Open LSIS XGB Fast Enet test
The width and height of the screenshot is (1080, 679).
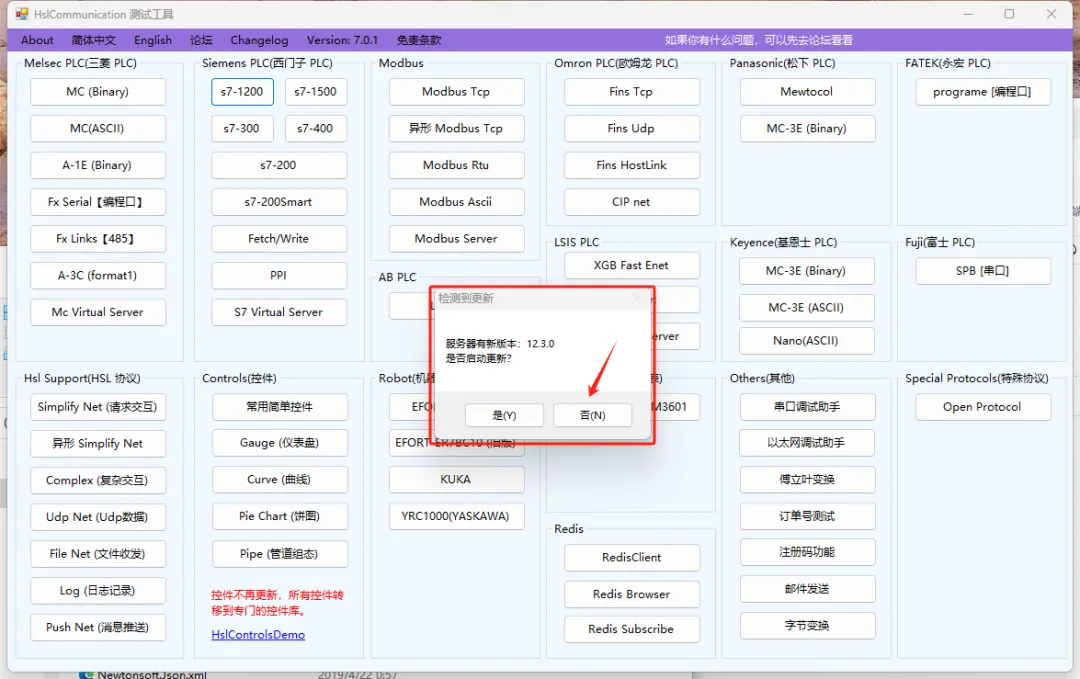pyautogui.click(x=632, y=265)
